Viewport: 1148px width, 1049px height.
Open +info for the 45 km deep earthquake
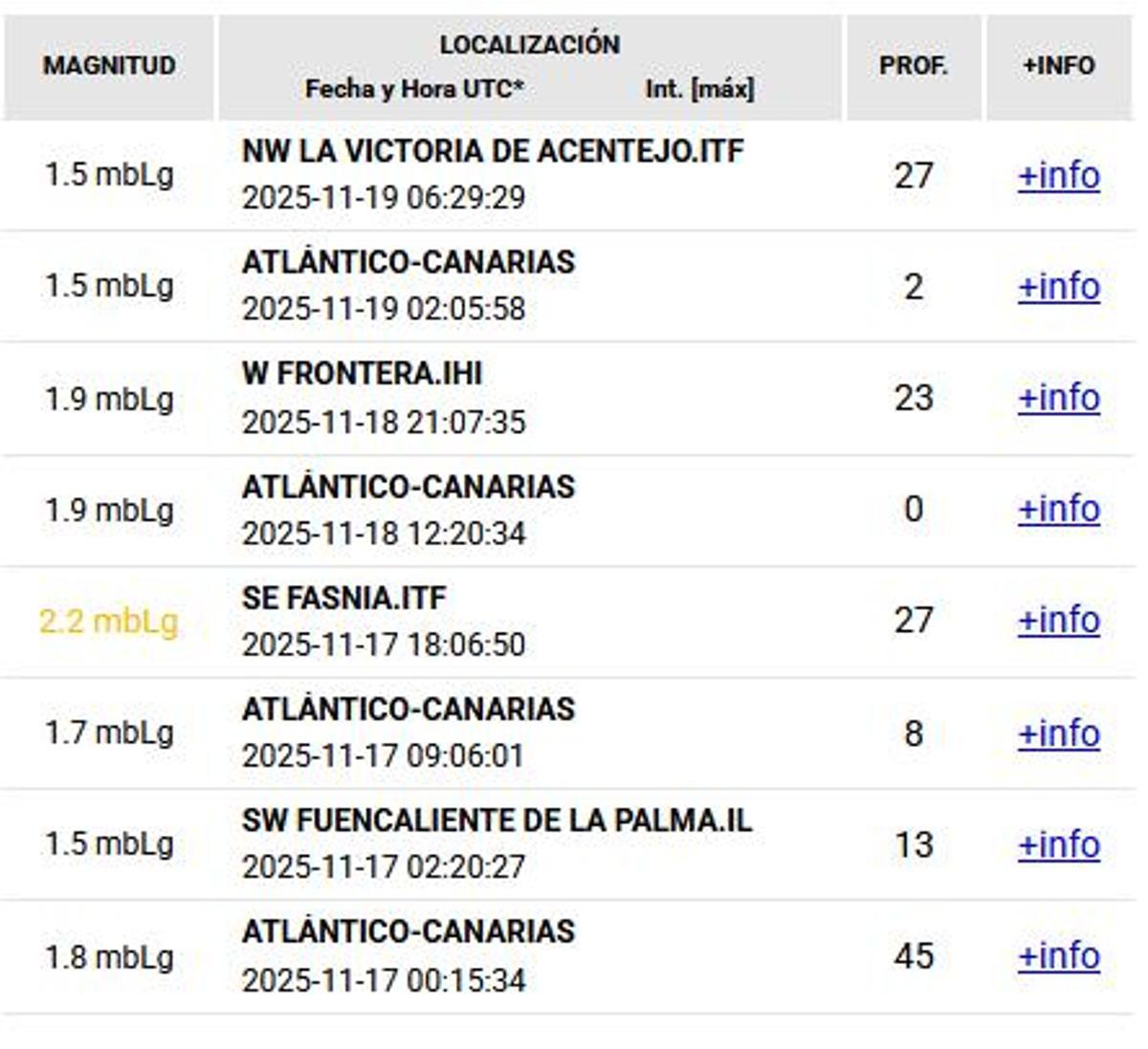click(1058, 953)
